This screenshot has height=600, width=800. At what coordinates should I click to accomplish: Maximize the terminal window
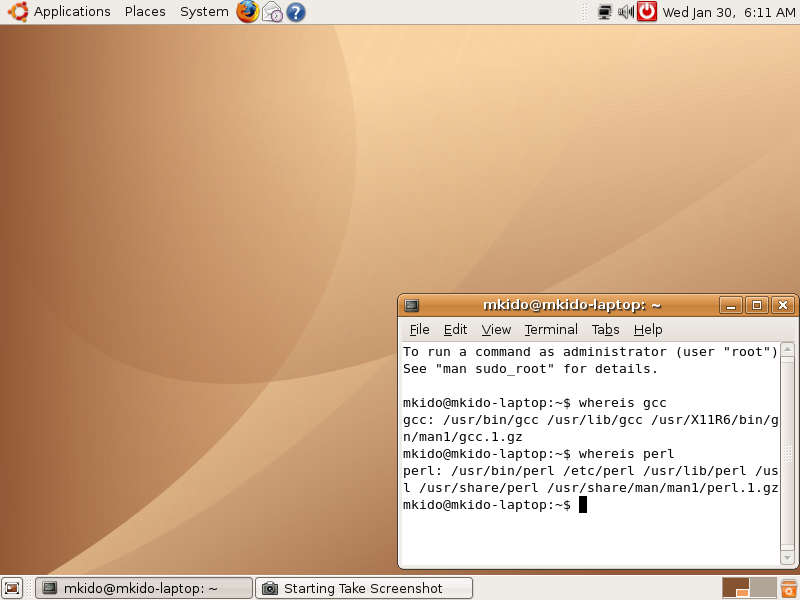(757, 305)
